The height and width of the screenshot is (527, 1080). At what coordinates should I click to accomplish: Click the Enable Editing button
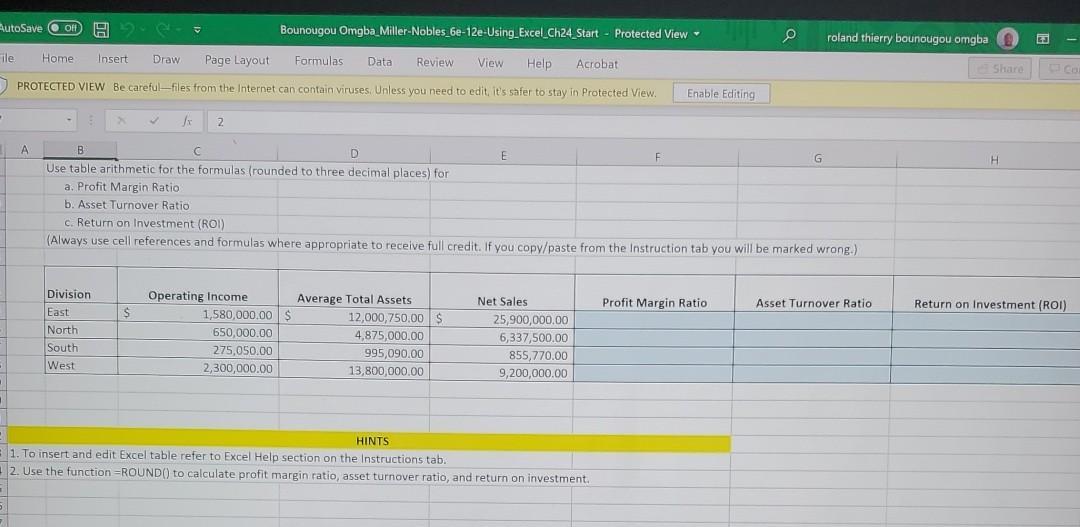coord(721,94)
